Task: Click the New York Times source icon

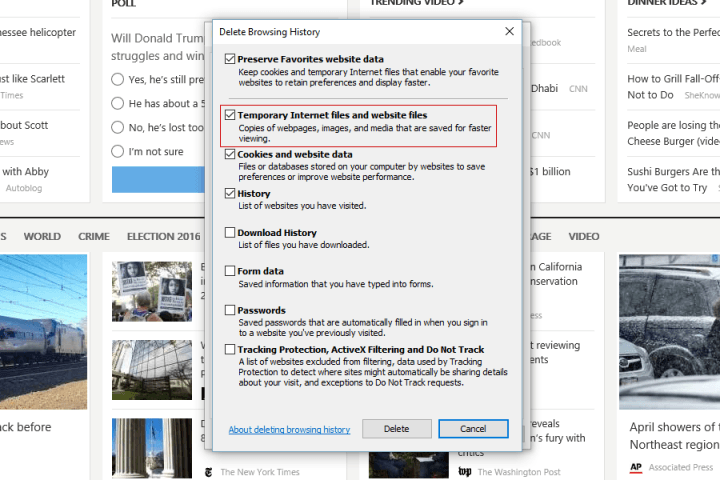Action: tap(208, 472)
